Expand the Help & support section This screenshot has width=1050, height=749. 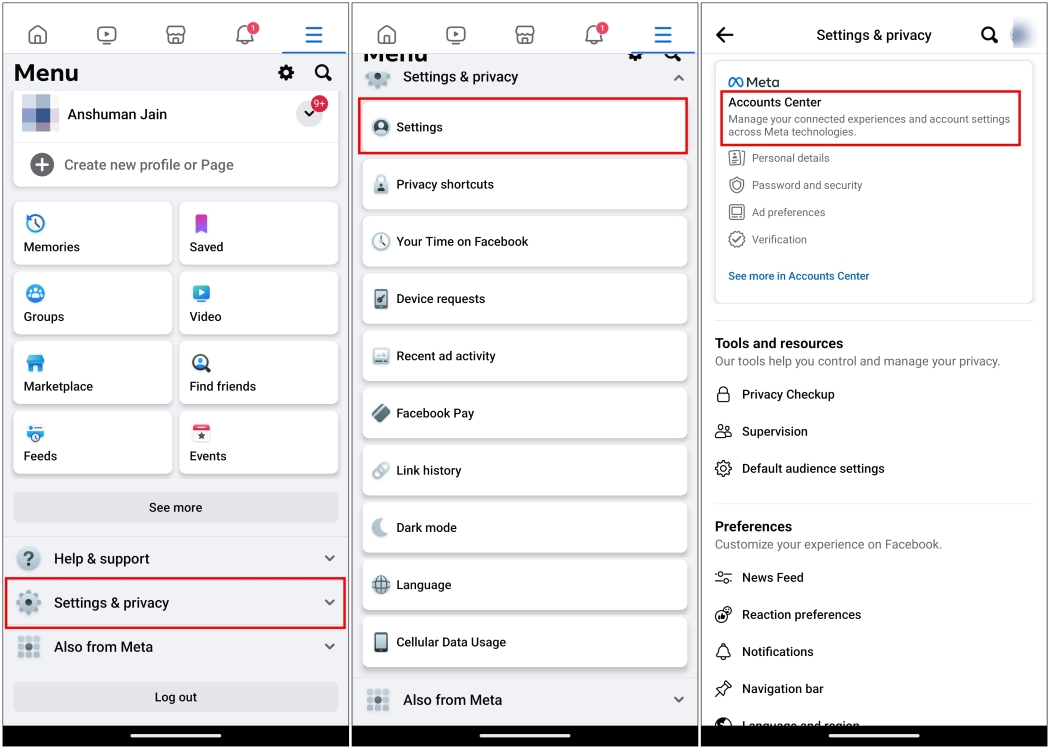point(175,558)
